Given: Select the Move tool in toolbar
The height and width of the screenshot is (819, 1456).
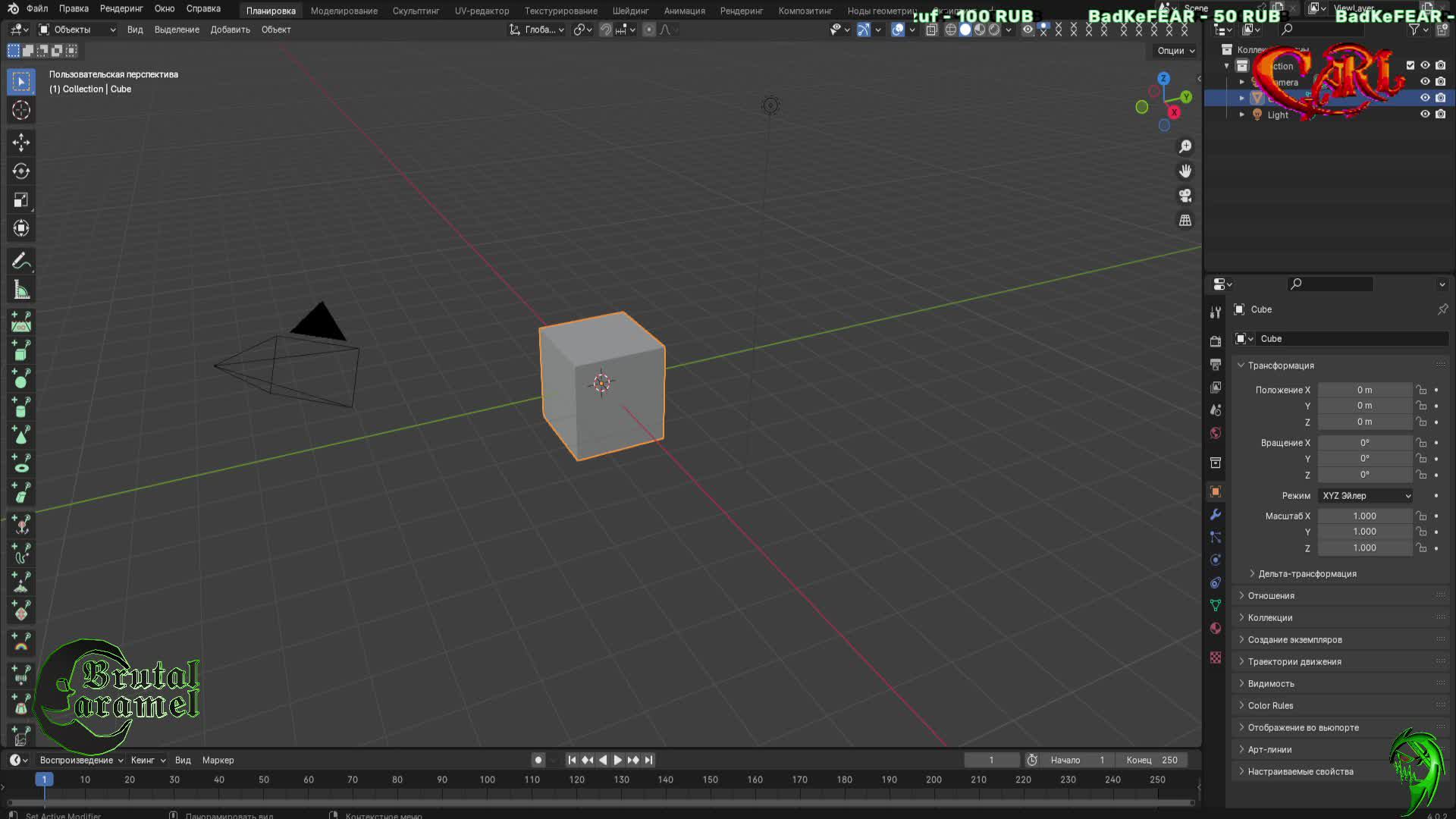Looking at the screenshot, I should pos(20,143).
